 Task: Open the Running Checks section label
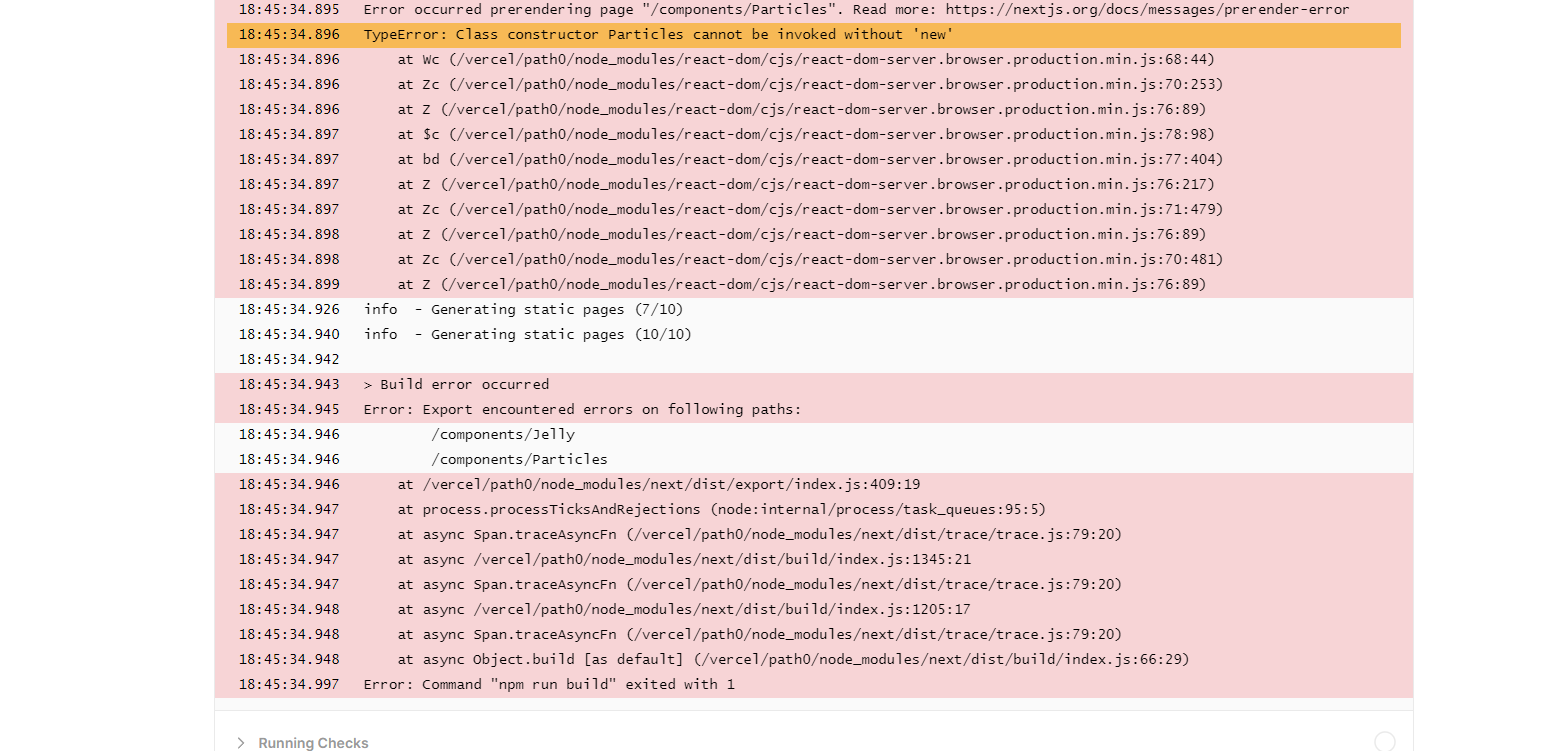pos(313,743)
